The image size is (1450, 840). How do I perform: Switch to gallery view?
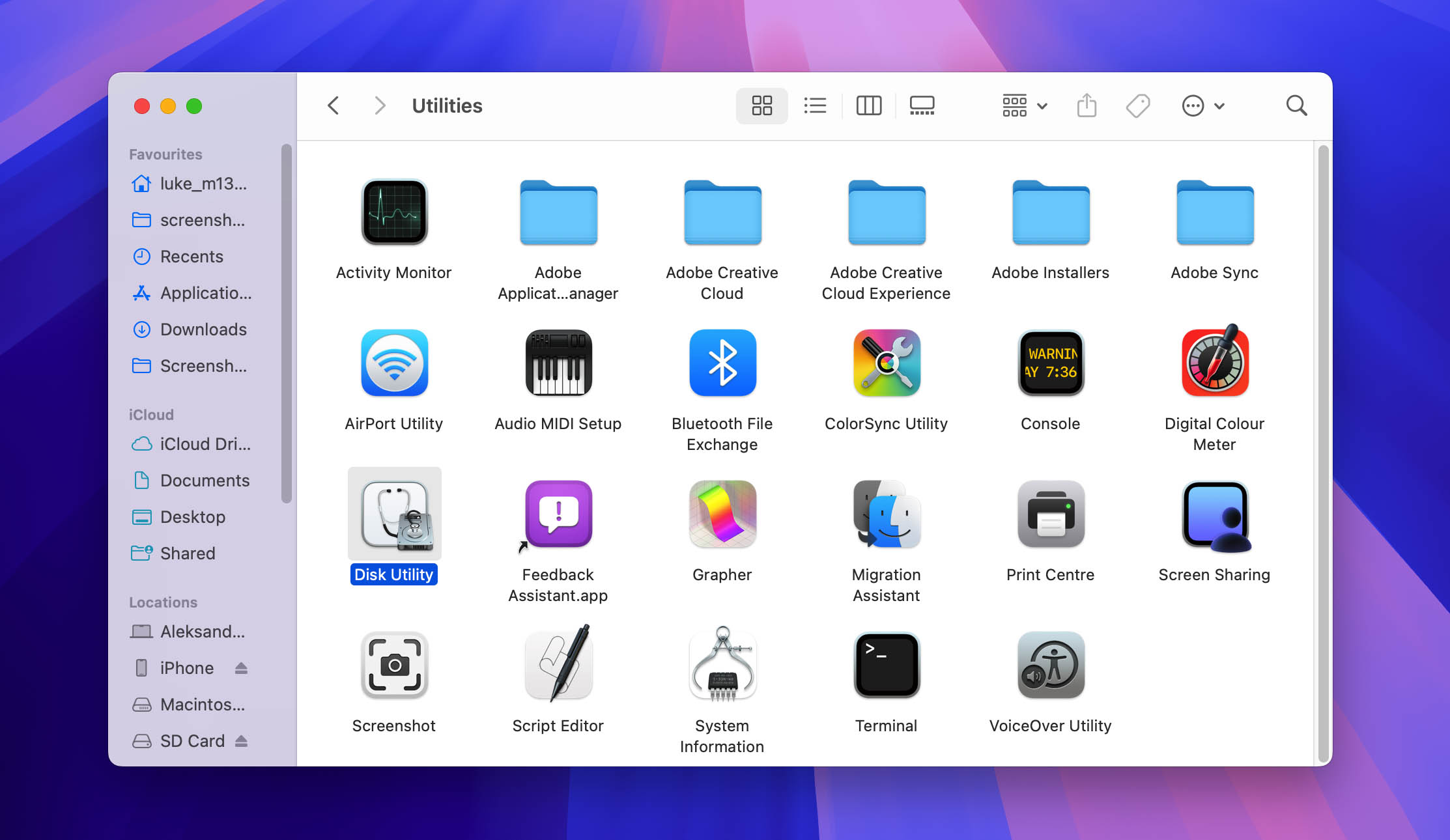[x=920, y=105]
